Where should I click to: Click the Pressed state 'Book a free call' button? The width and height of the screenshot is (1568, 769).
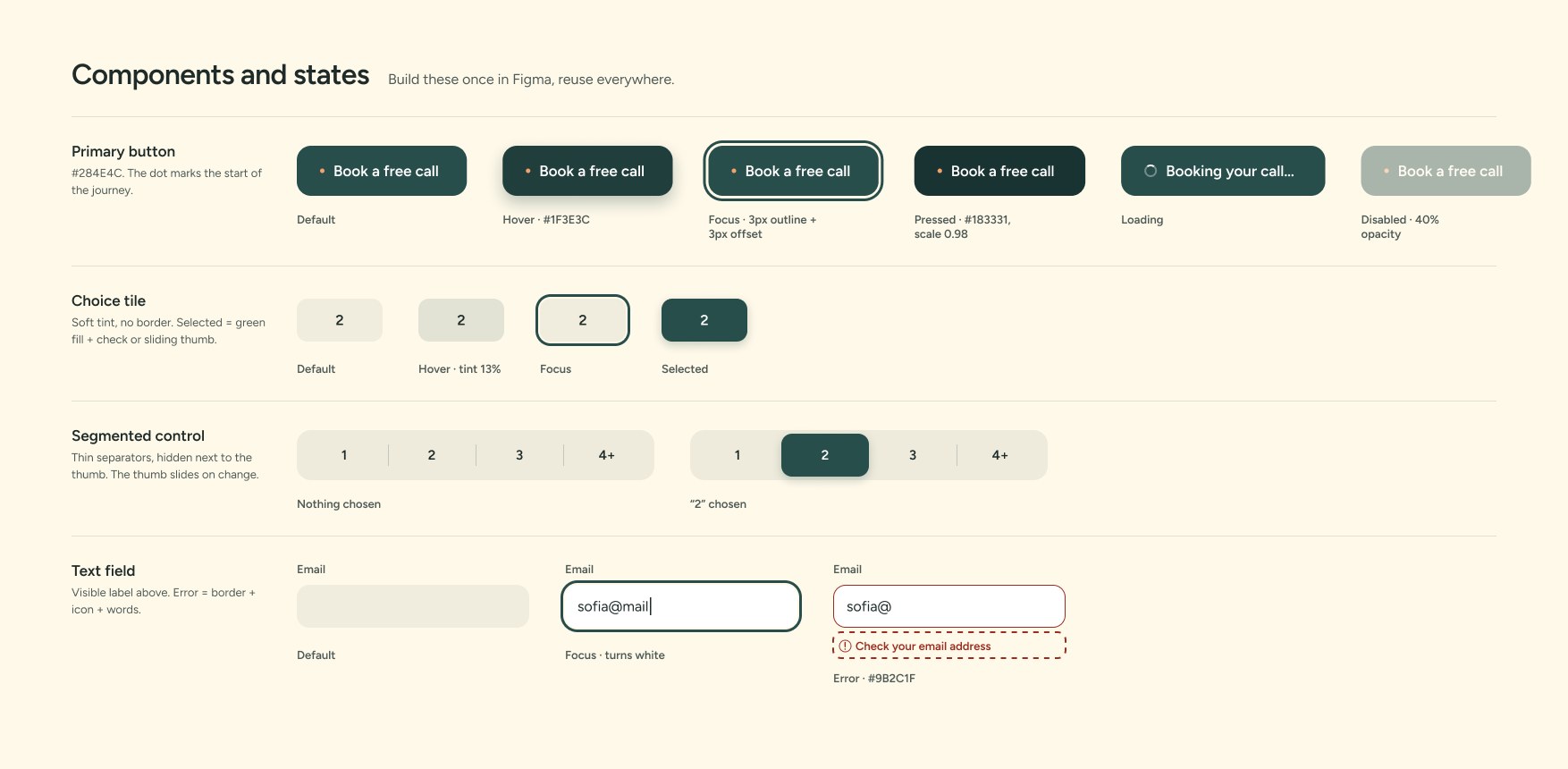coord(999,171)
